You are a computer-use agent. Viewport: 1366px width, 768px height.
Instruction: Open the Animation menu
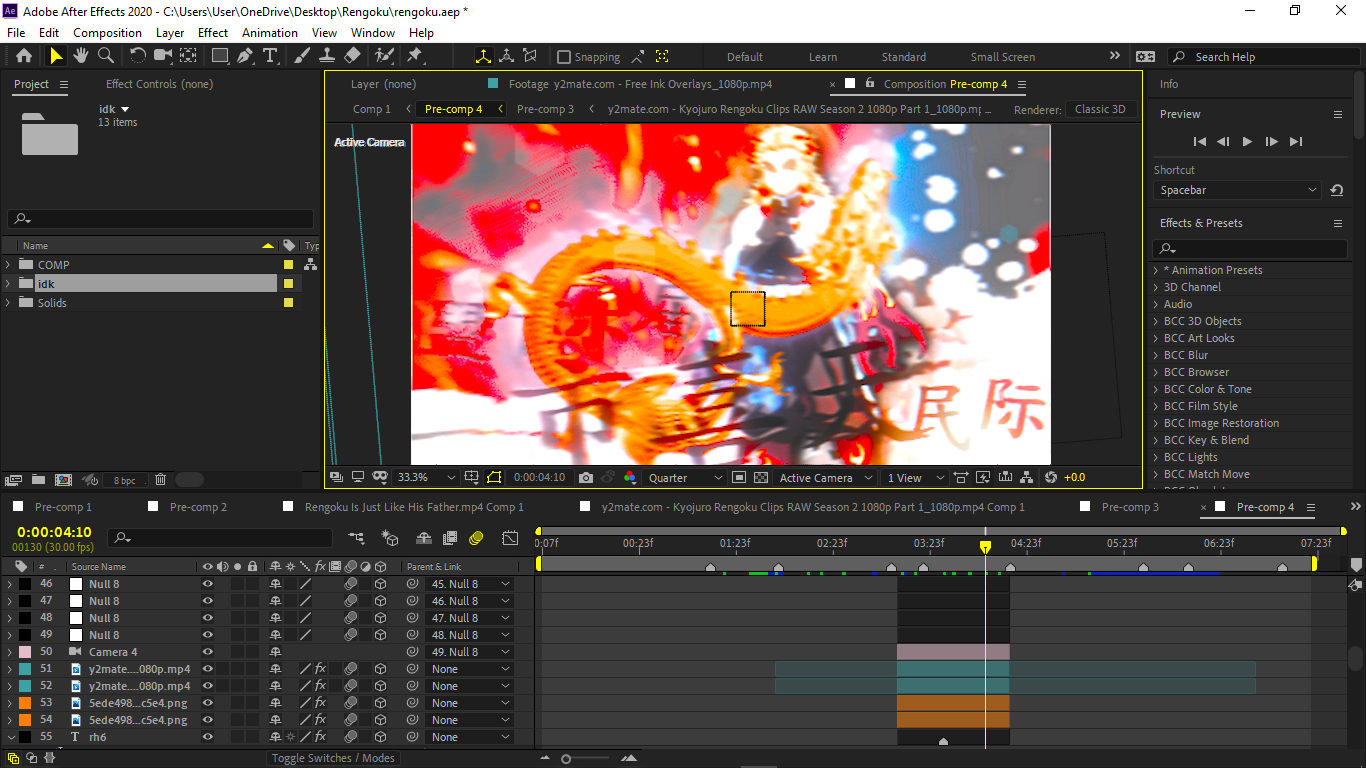[x=270, y=32]
